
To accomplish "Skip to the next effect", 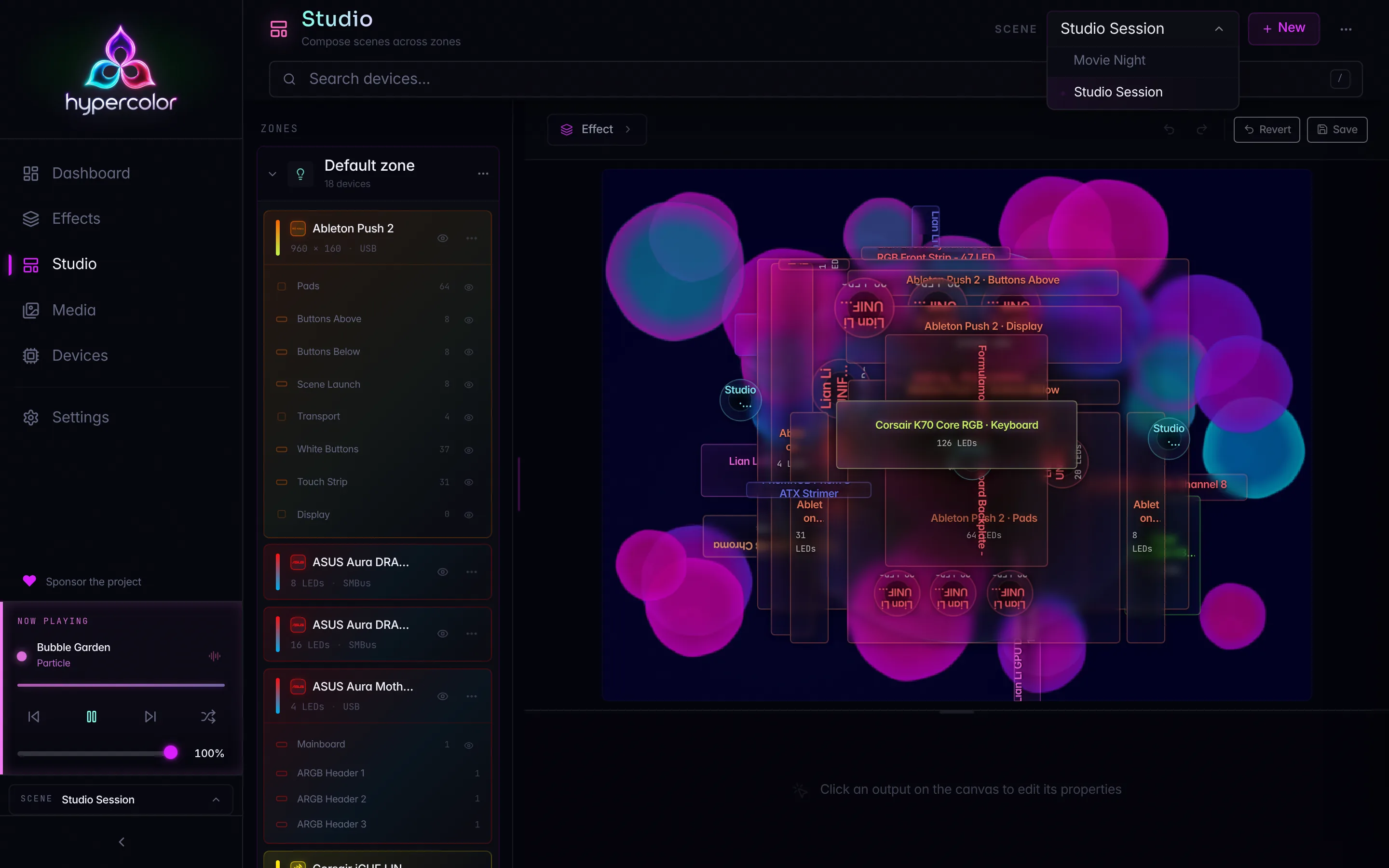I will point(150,717).
